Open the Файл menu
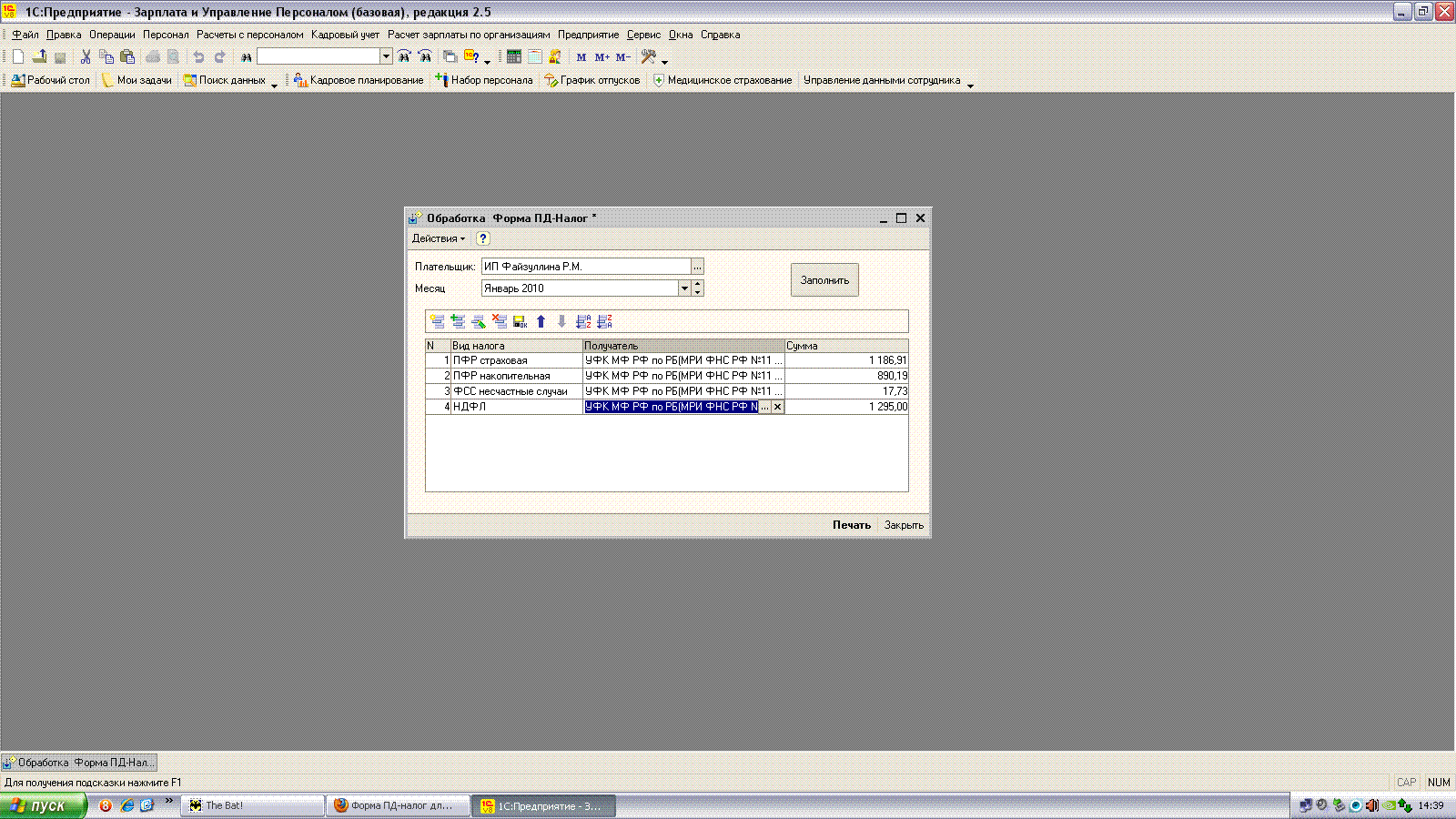This screenshot has height=819, width=1456. [25, 35]
